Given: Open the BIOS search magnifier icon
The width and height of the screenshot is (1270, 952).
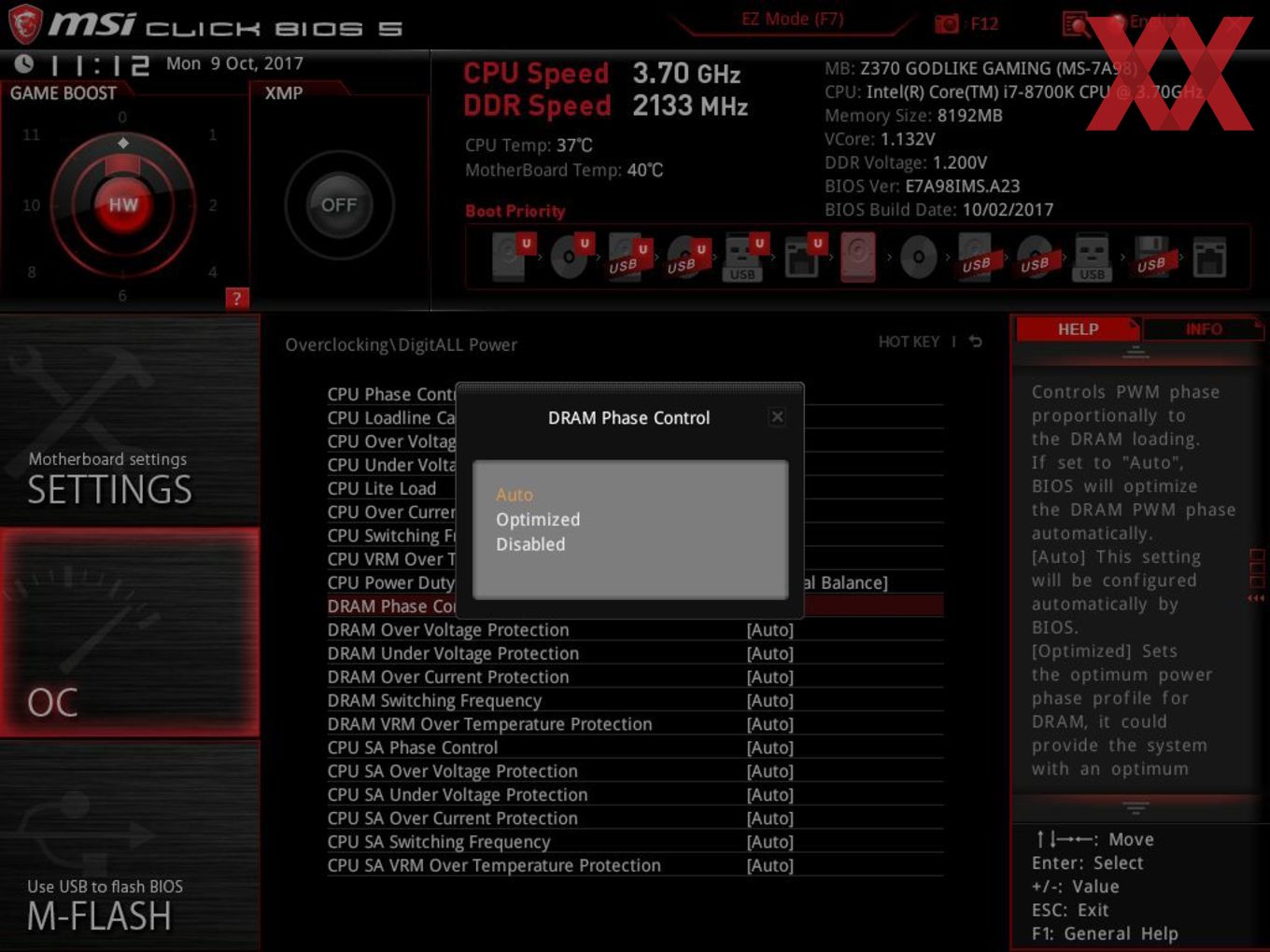Looking at the screenshot, I should (1076, 23).
